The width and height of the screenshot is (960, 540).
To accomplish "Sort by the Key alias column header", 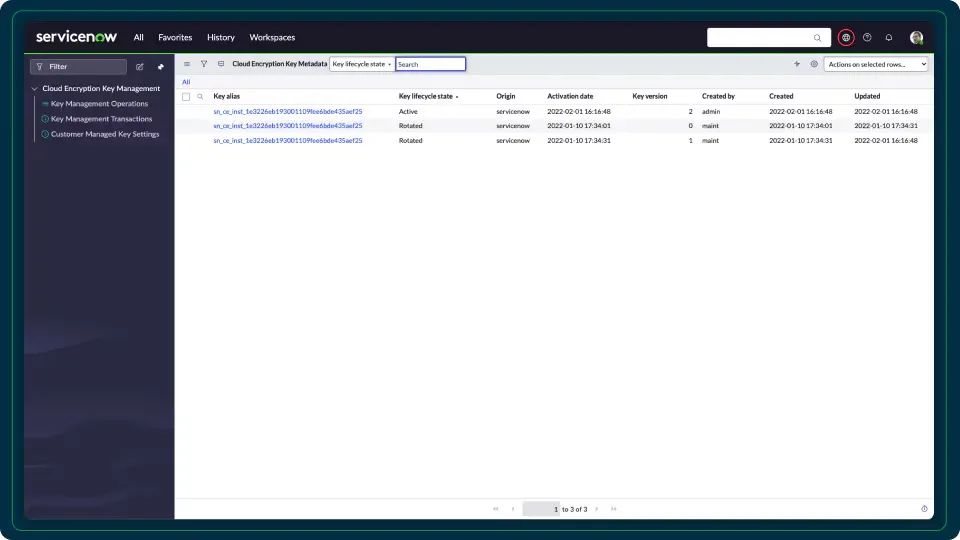I will 227,96.
